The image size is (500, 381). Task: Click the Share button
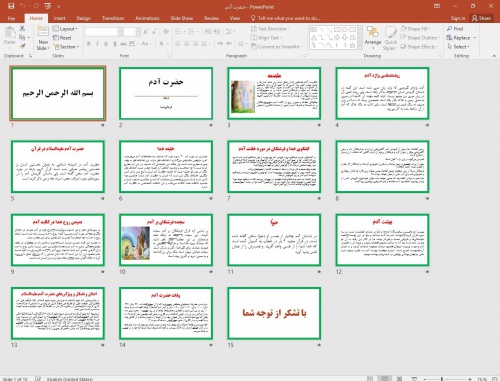click(x=481, y=18)
